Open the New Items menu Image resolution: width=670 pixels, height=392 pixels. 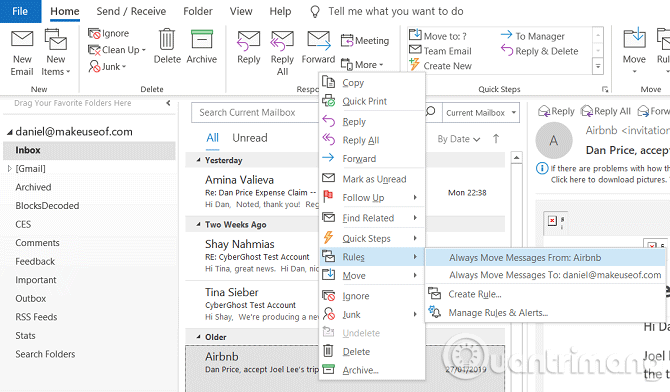(x=56, y=52)
